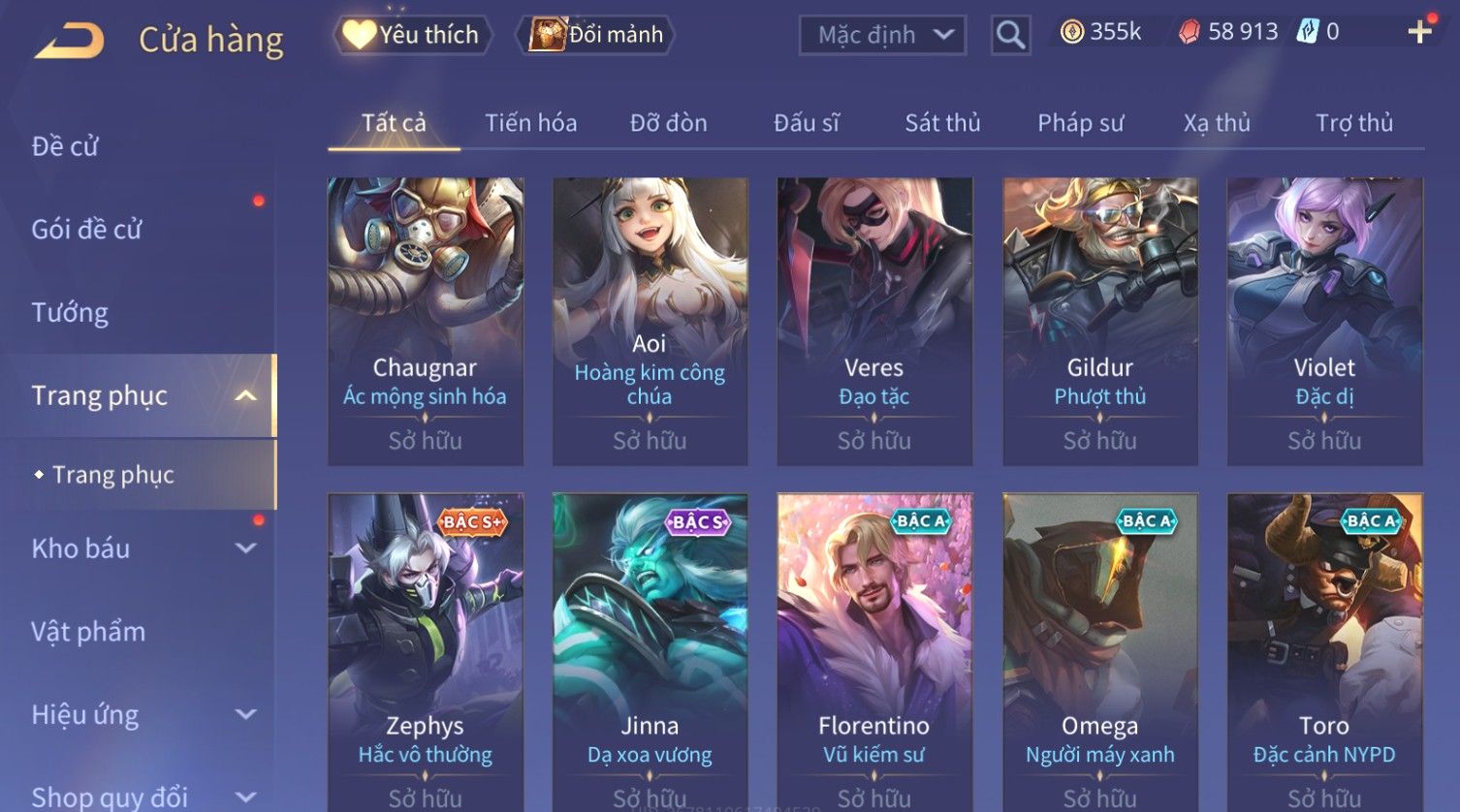The width and height of the screenshot is (1460, 812).
Task: Switch to the Tiến hóa tab
Action: point(531,123)
